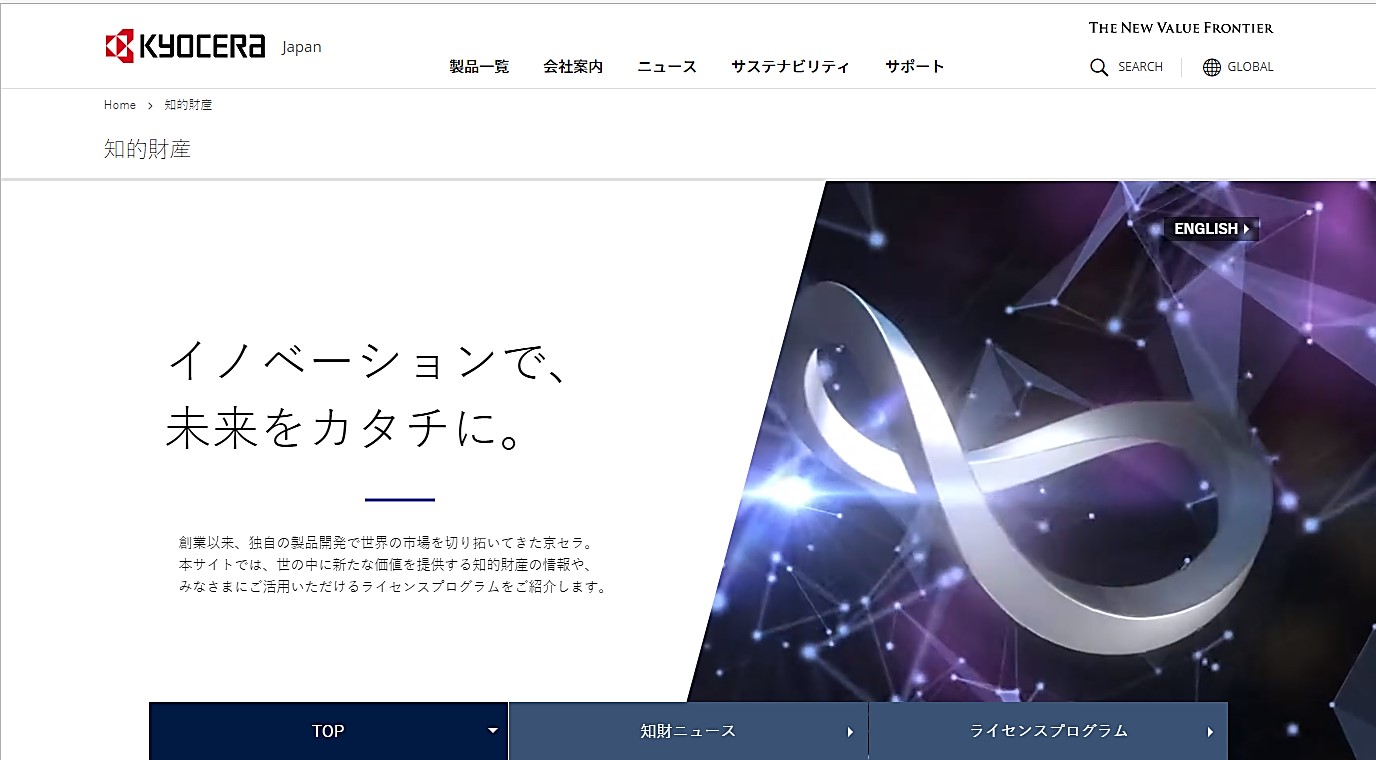Click the SEARCH link
Image resolution: width=1376 pixels, height=760 pixels.
point(1140,67)
